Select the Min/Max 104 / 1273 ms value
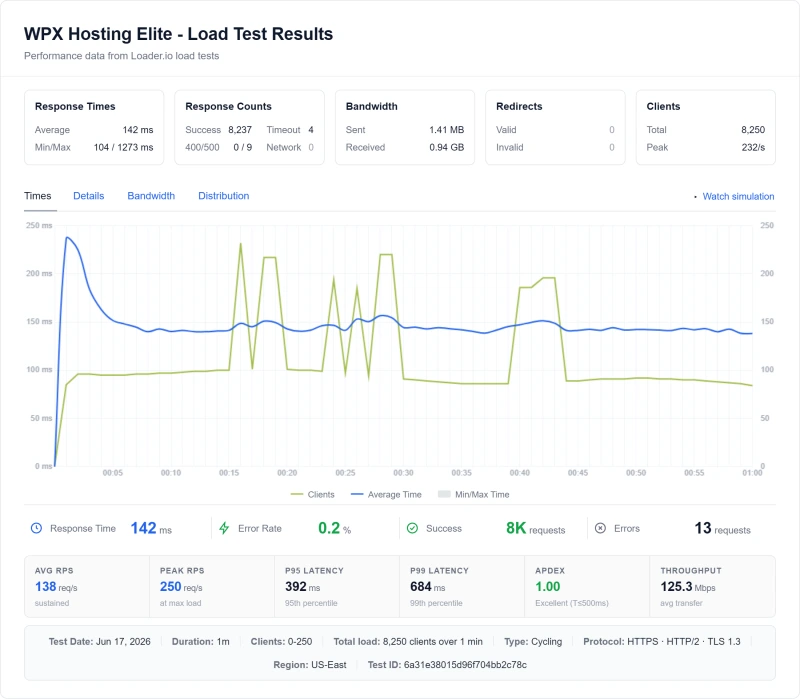800x699 pixels. coord(123,147)
